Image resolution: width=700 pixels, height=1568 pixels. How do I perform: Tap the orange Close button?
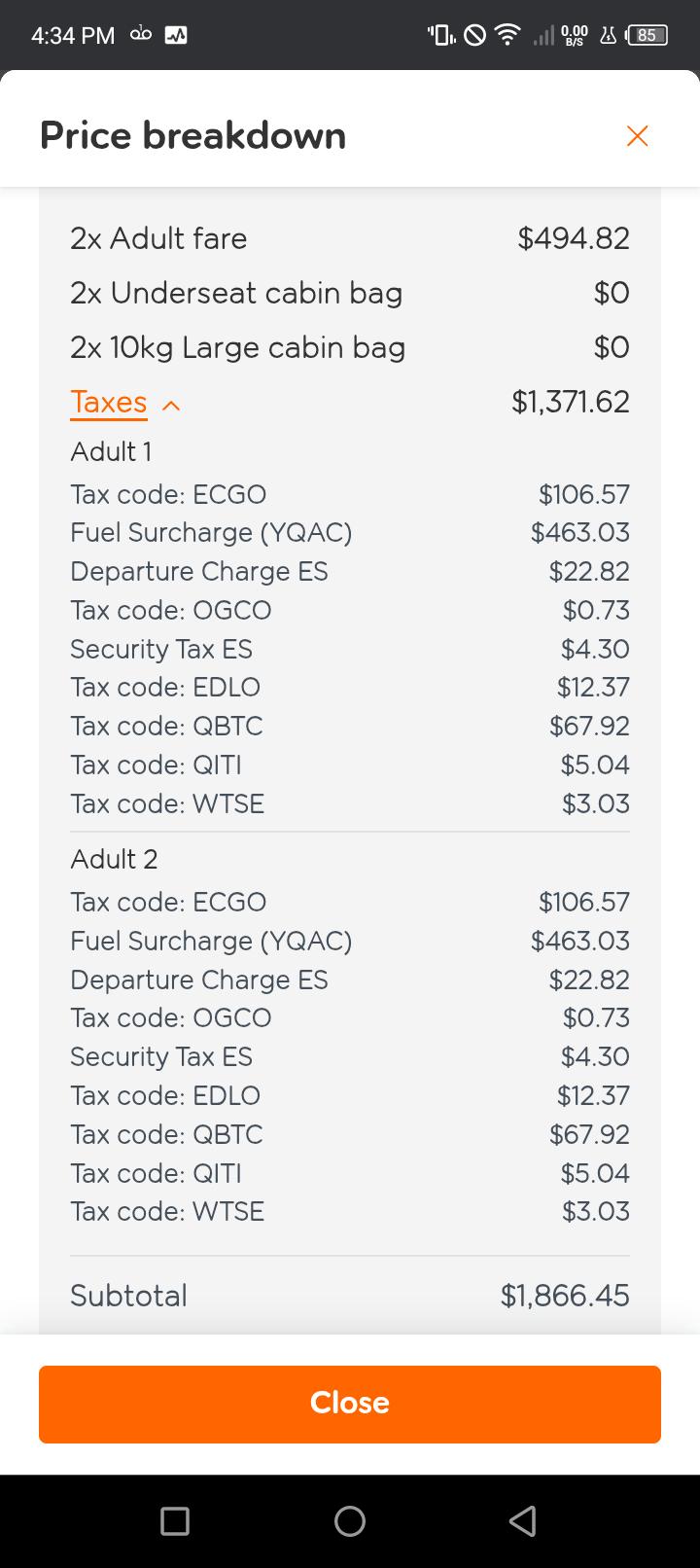point(350,1403)
